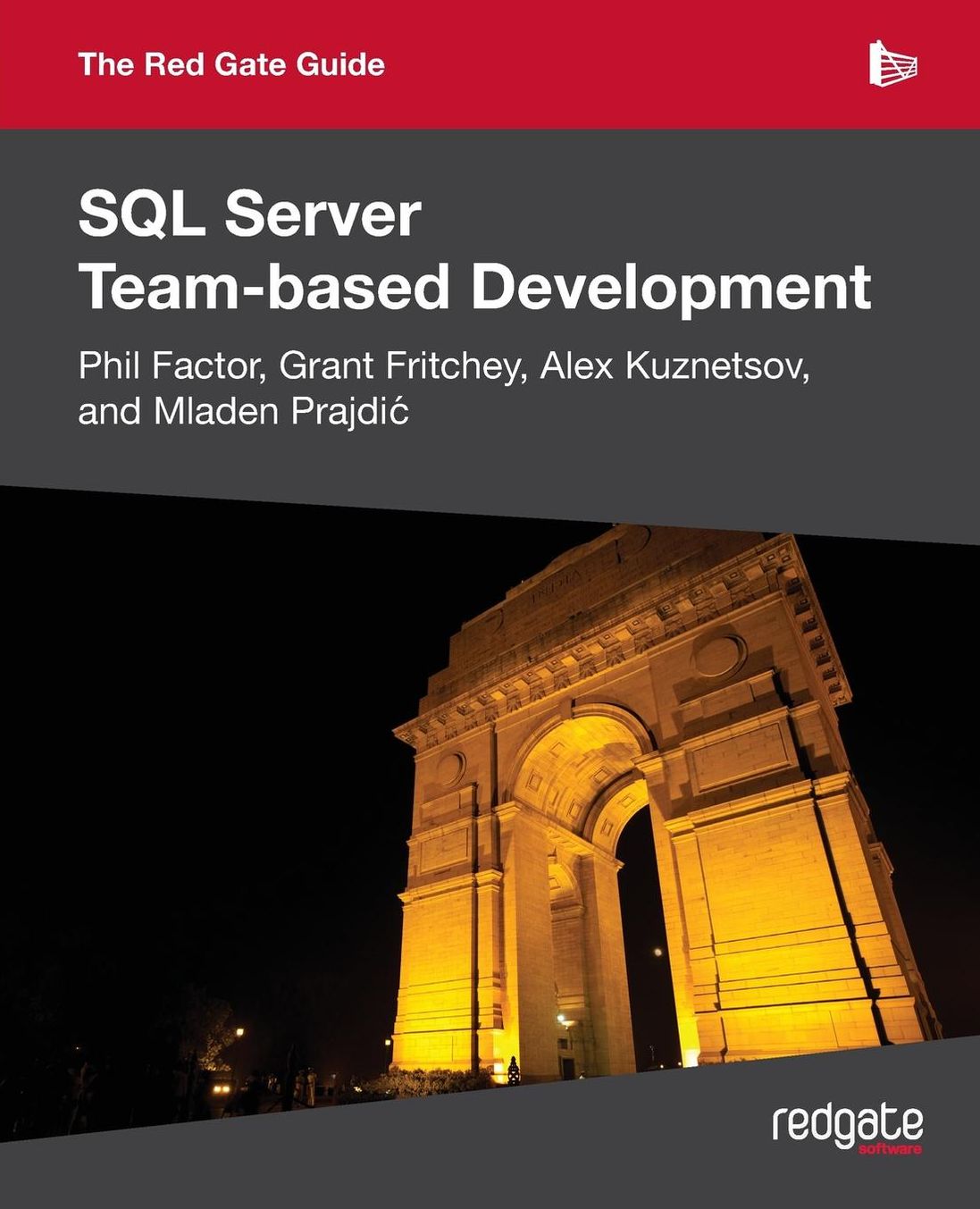This screenshot has height=1209, width=980.
Task: Click the redgate software logo
Action: [x=847, y=1128]
